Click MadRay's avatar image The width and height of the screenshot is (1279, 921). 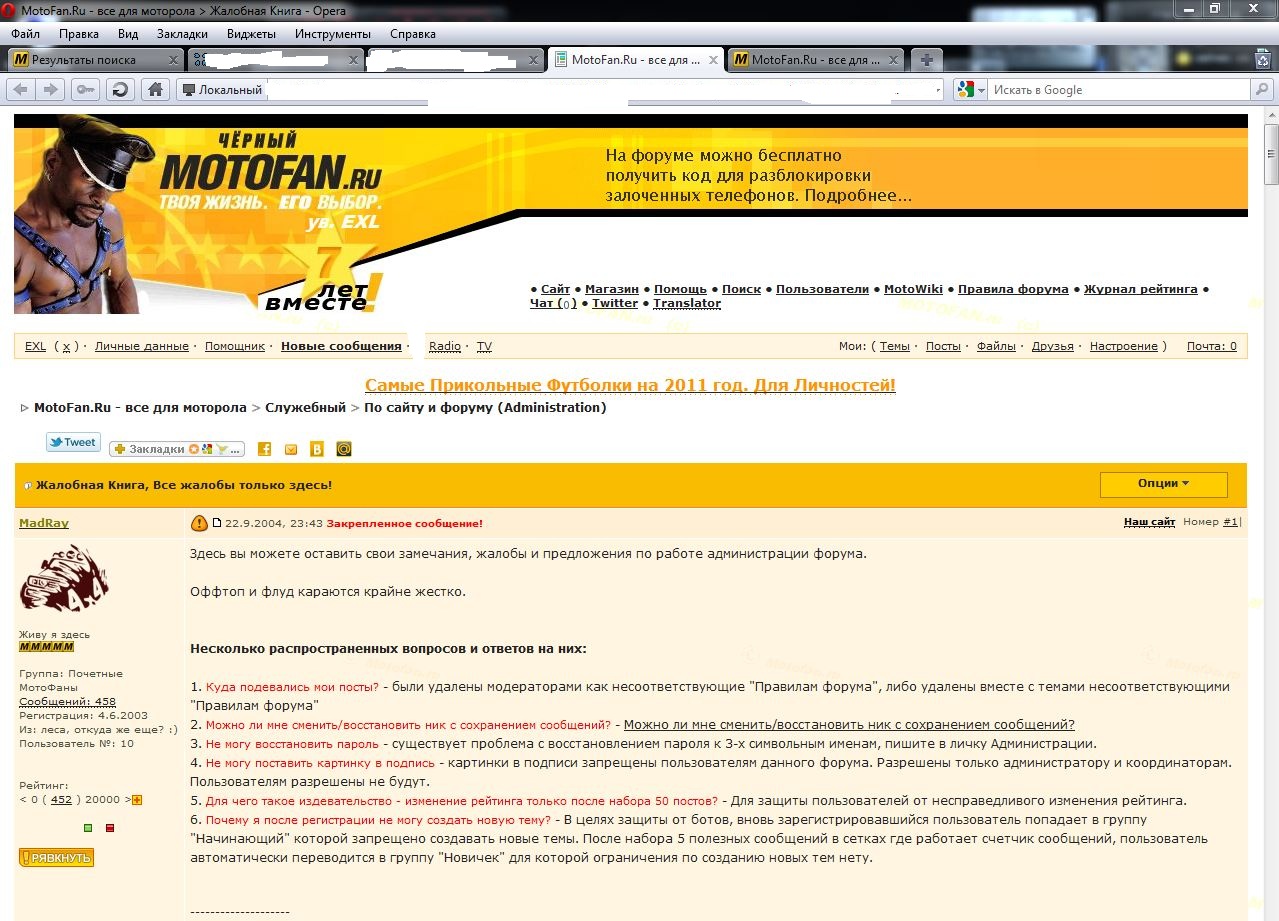point(63,580)
